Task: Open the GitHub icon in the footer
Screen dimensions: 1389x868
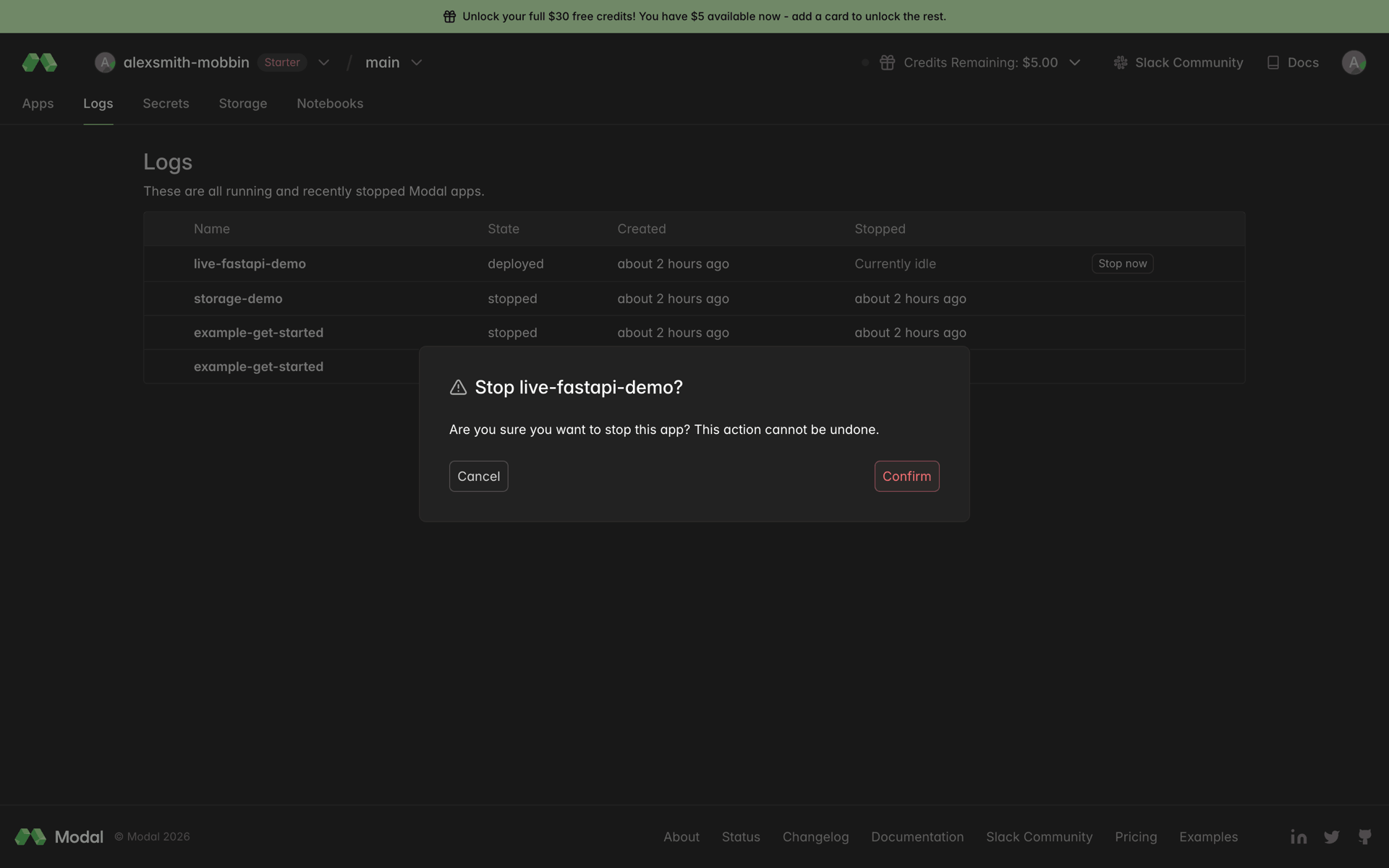Action: tap(1365, 837)
